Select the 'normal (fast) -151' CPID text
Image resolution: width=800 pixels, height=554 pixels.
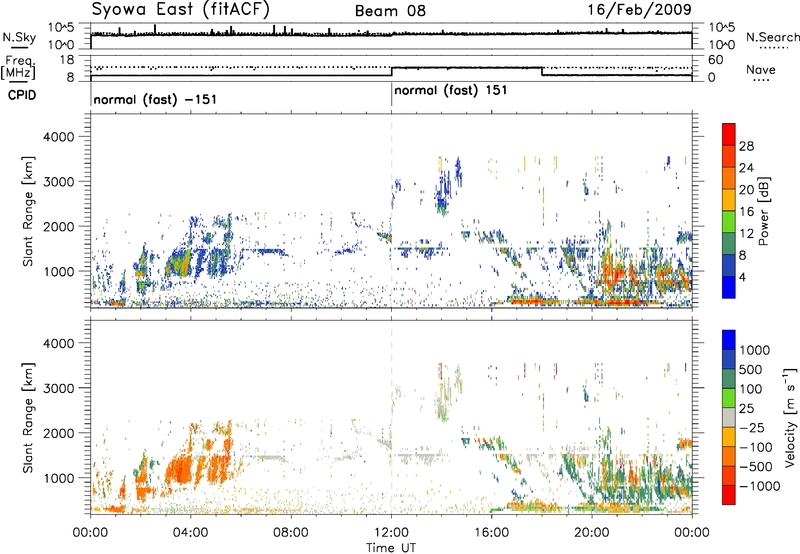click(155, 99)
